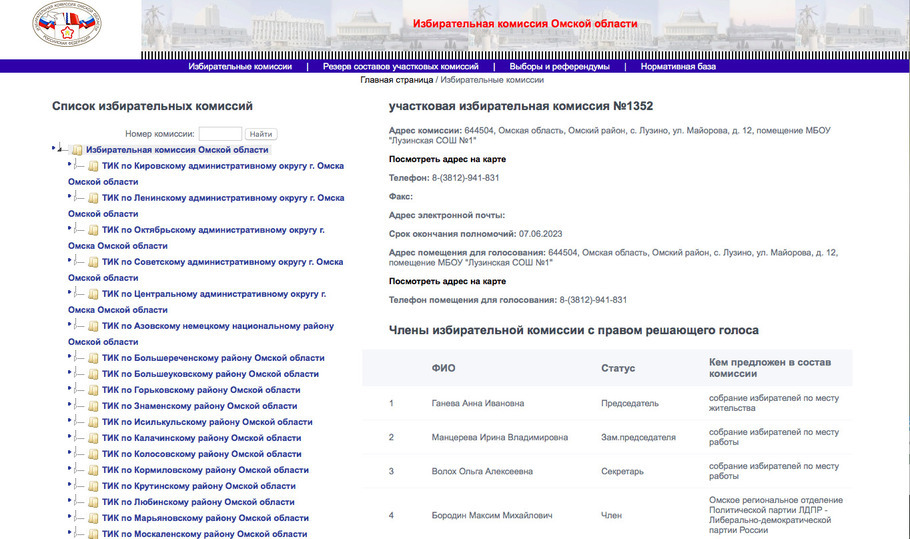Click root folder icon of Избирательная комиссия Омской области
This screenshot has height=539, width=910.
tap(77, 150)
